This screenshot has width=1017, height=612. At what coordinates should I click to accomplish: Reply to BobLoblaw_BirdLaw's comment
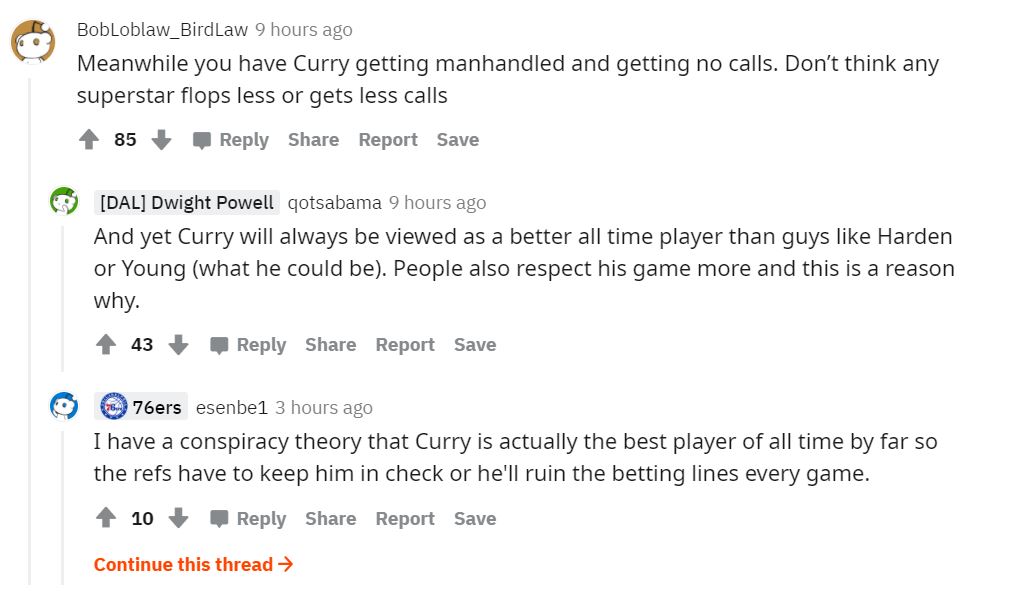(x=231, y=140)
